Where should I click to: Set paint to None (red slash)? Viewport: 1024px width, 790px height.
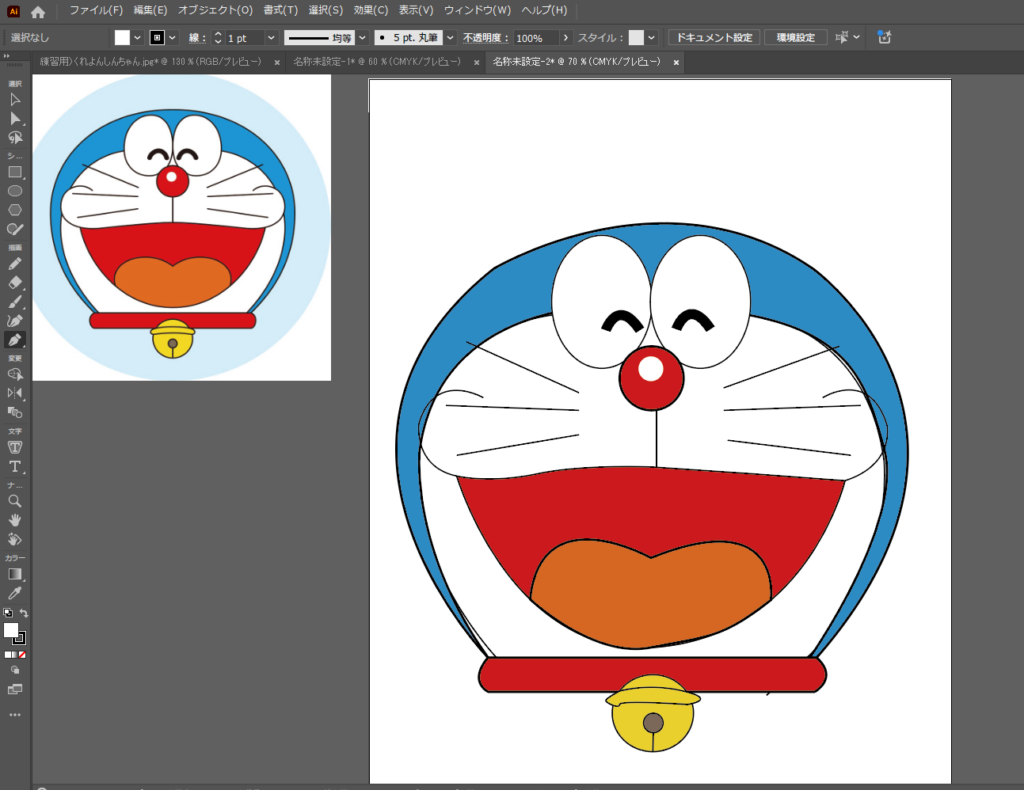tap(22, 654)
